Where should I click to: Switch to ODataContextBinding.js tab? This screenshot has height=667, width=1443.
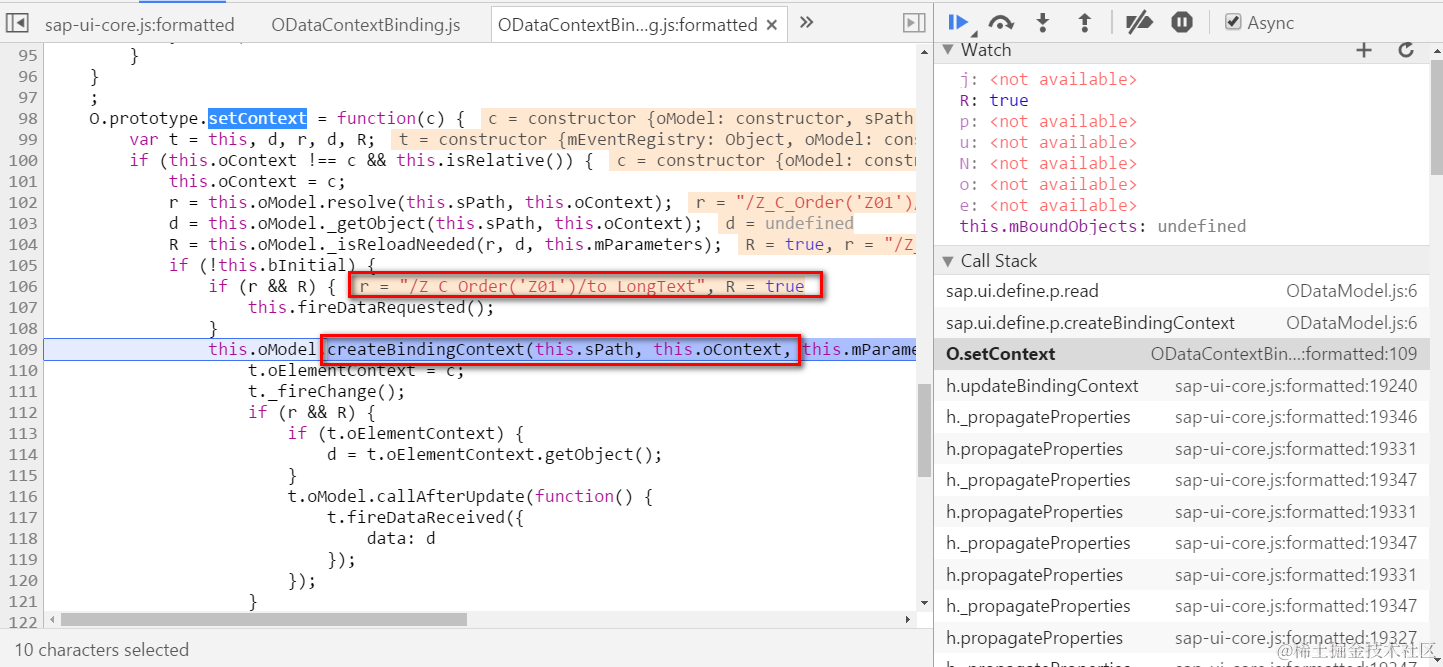[x=366, y=25]
